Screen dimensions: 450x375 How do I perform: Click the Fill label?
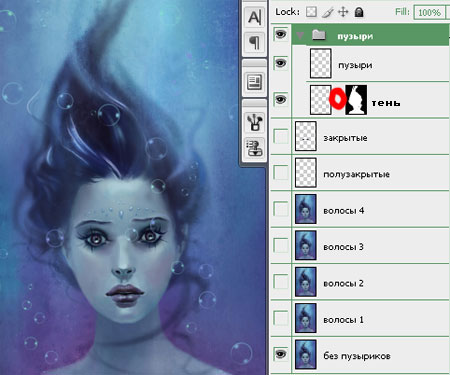402,12
